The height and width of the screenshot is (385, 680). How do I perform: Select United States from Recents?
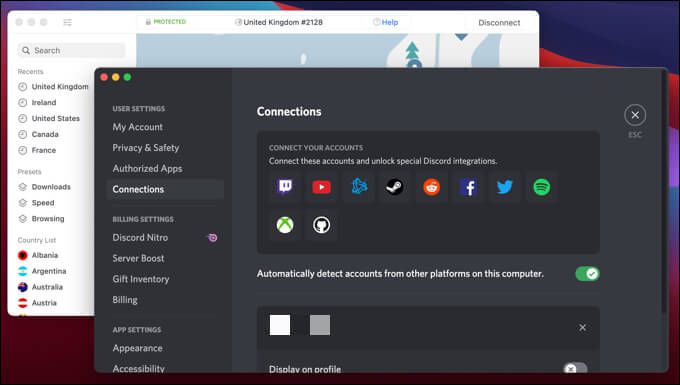click(56, 118)
